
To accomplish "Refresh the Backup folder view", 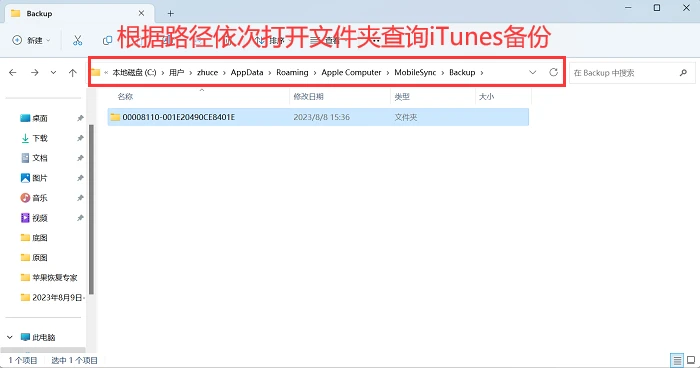I will tap(553, 72).
